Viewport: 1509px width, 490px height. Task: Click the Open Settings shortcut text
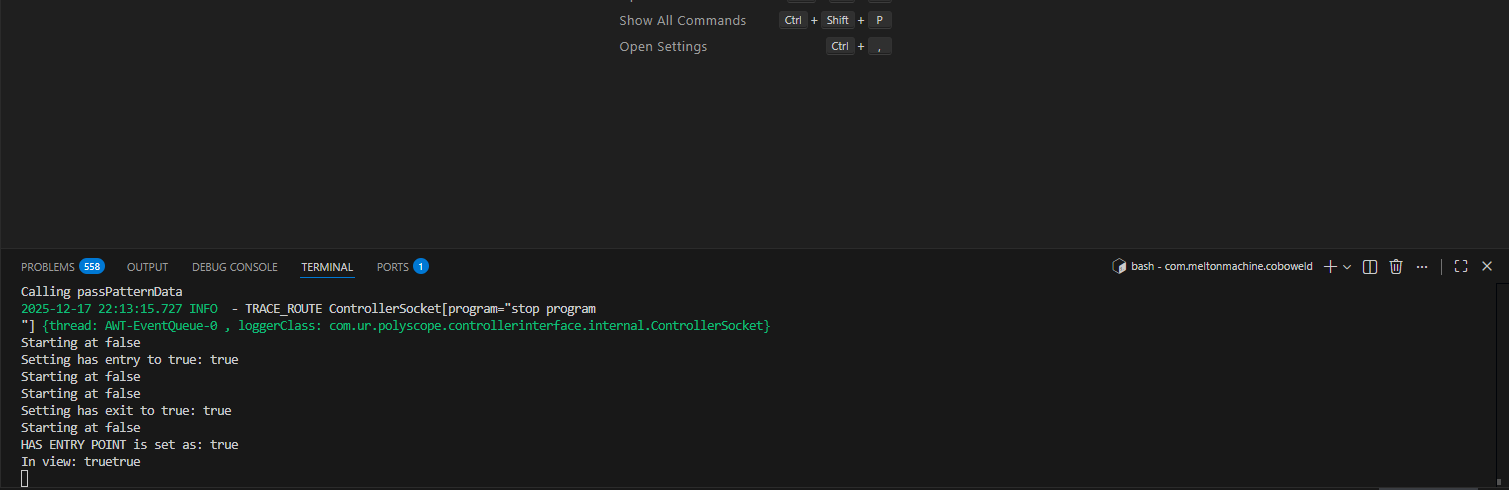662,47
